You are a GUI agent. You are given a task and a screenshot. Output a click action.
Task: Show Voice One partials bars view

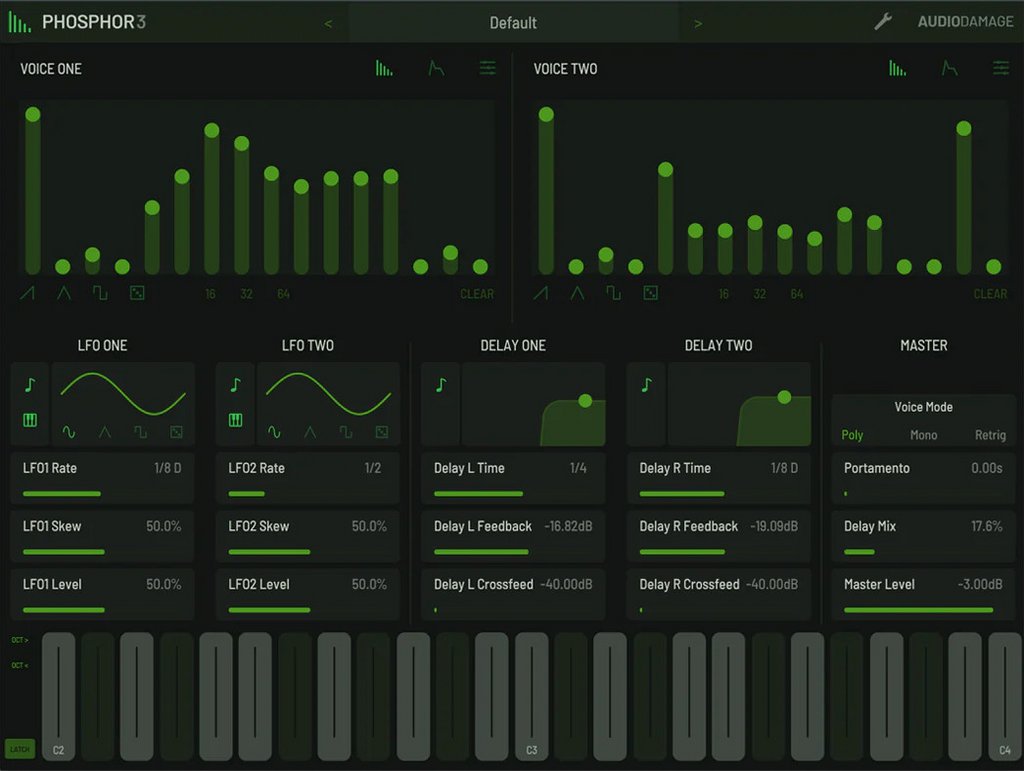(x=384, y=68)
